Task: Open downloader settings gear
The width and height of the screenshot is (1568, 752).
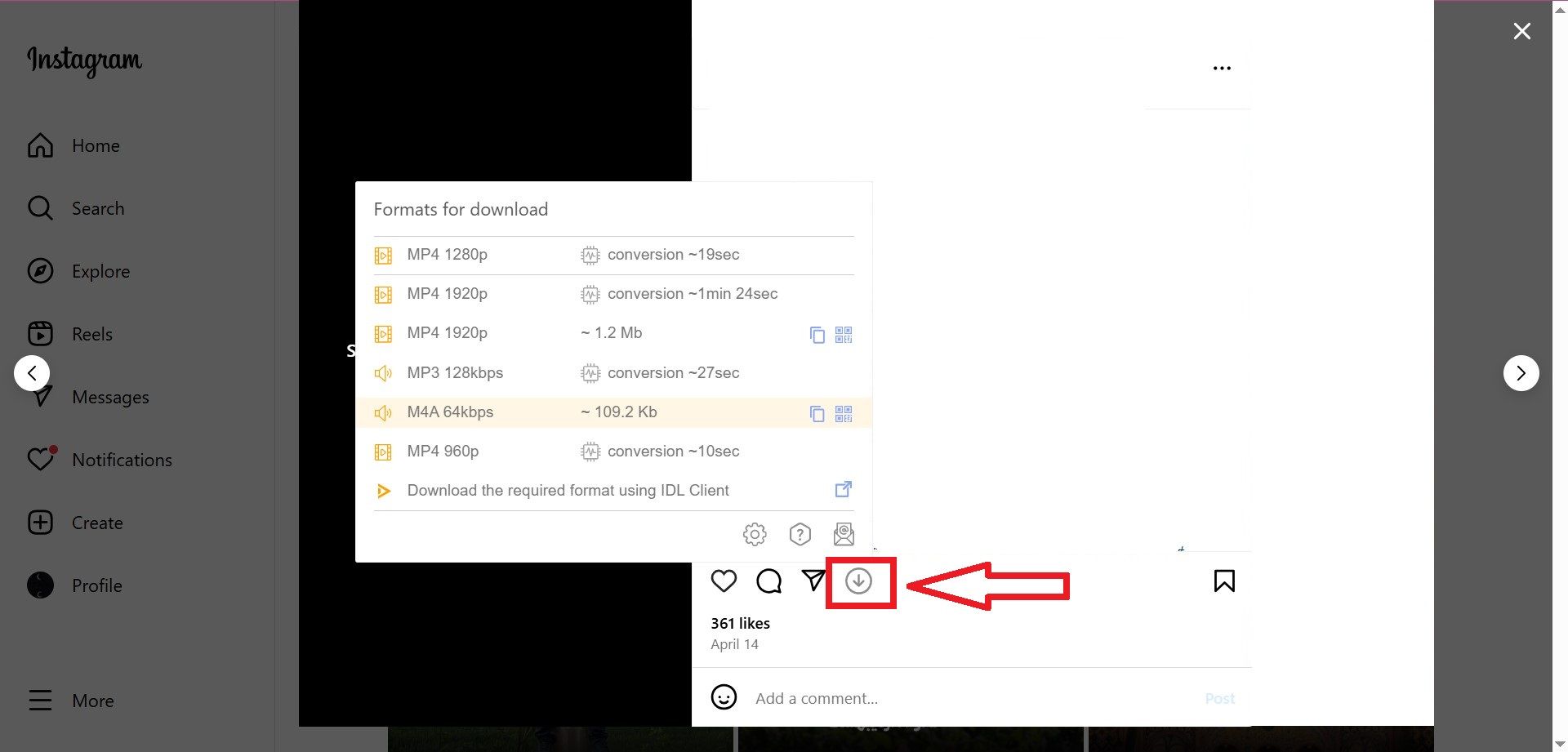Action: pos(755,534)
